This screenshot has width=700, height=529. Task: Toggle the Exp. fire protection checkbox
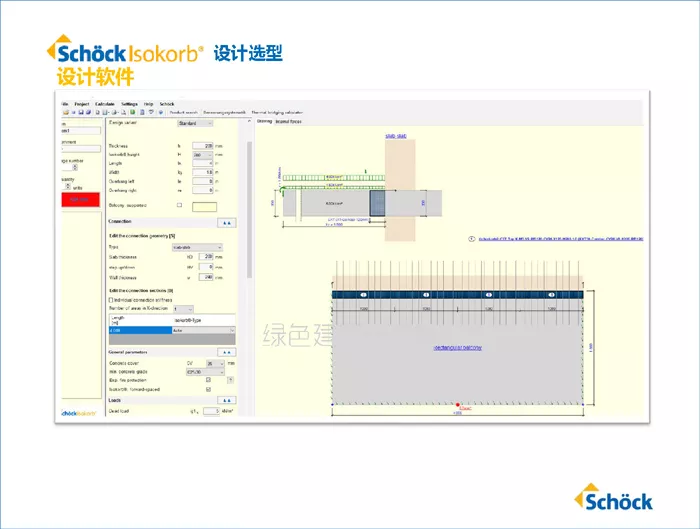[208, 379]
